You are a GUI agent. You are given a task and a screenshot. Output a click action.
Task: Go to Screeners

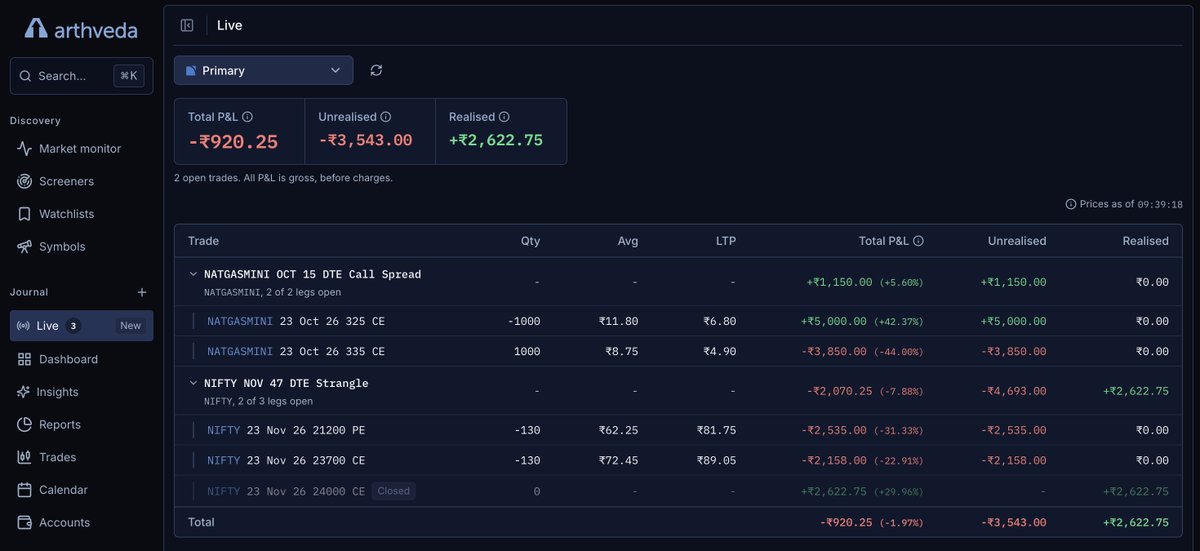coord(81,181)
